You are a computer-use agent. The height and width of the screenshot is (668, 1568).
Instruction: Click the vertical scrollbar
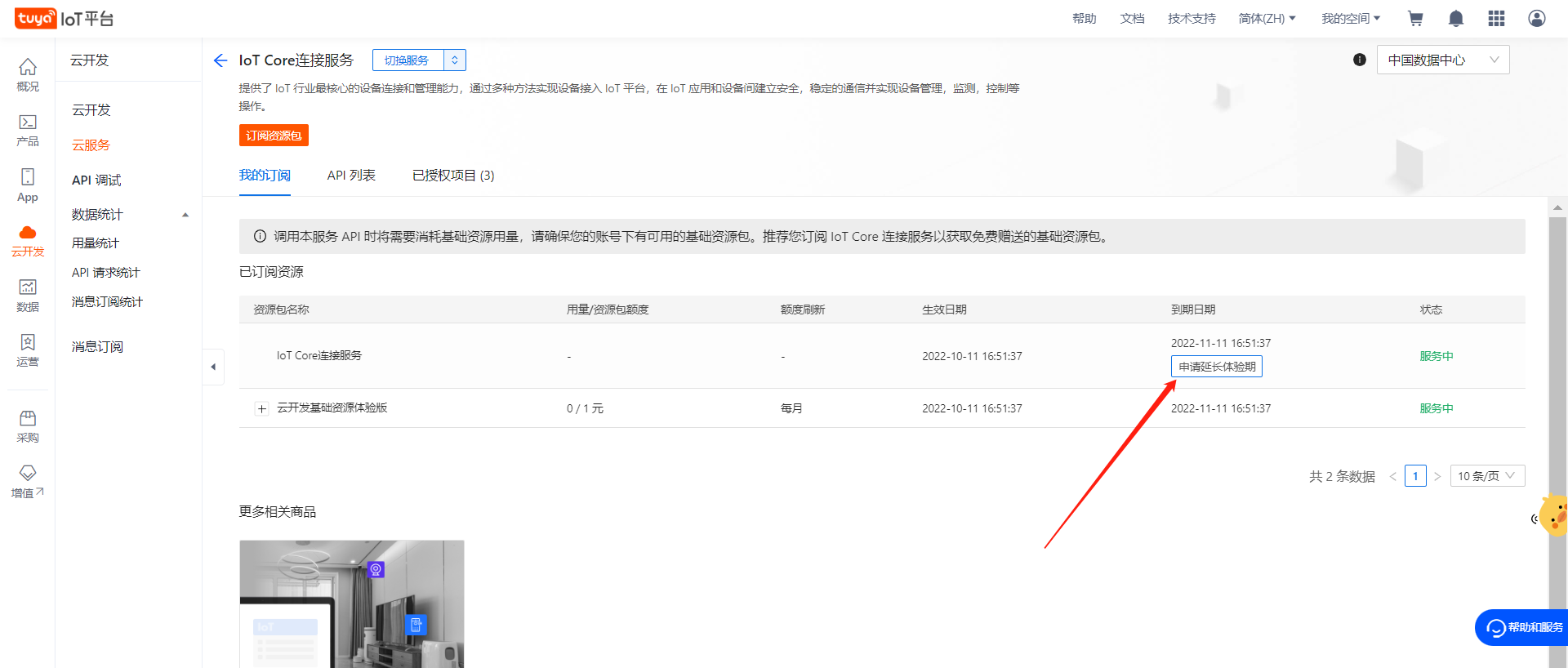pyautogui.click(x=1557, y=441)
